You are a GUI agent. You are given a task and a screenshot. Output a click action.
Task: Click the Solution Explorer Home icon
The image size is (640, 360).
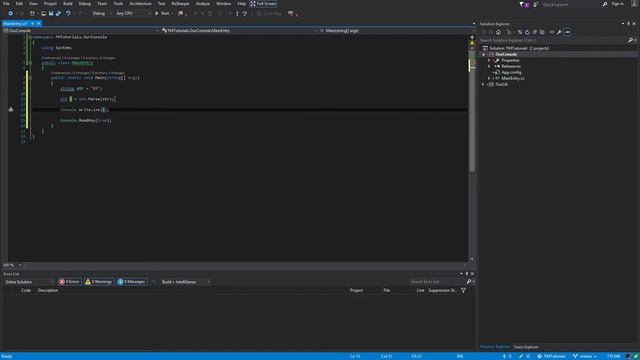[x=498, y=32]
